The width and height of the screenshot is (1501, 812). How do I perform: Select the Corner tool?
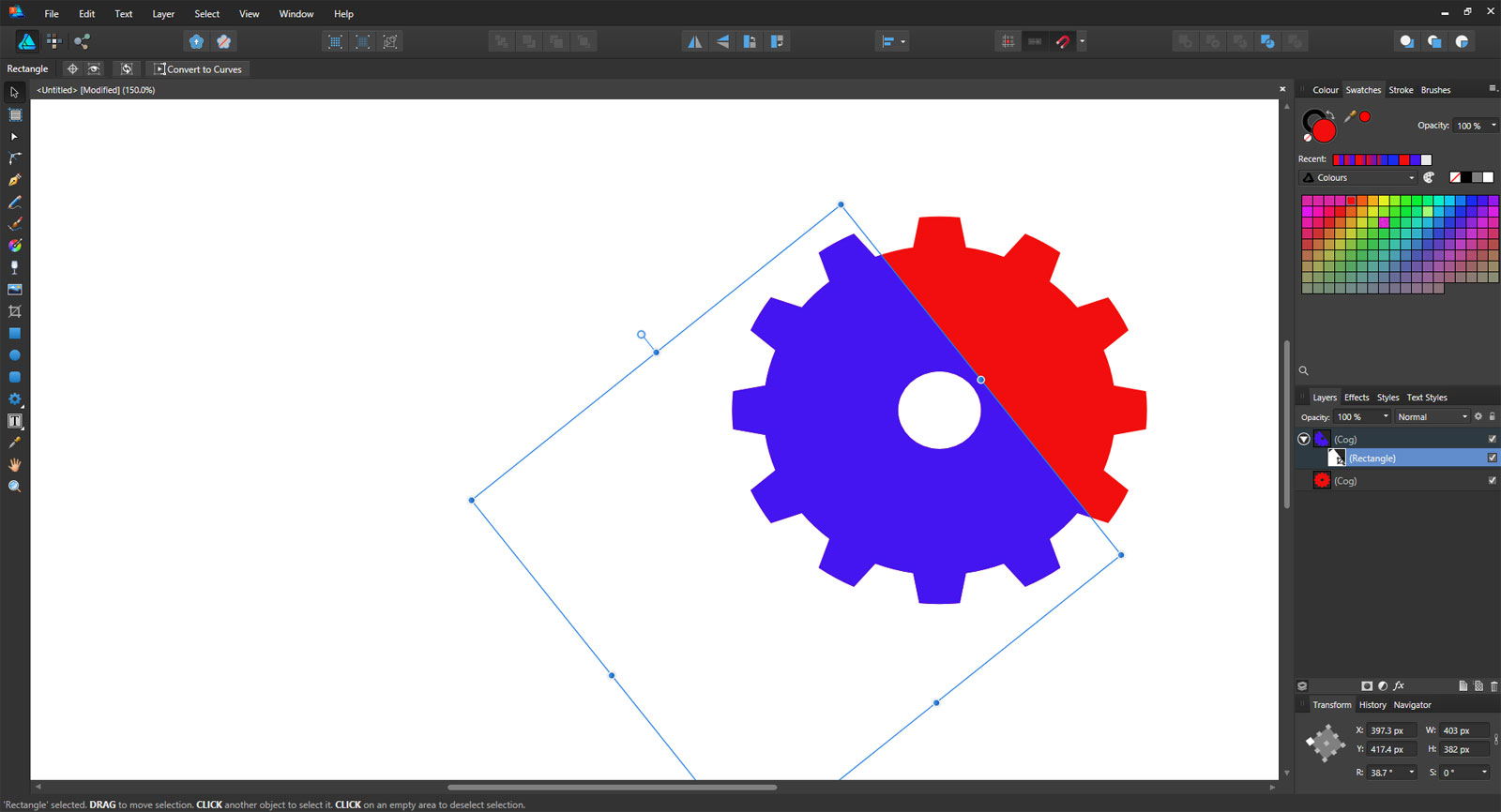point(14,158)
